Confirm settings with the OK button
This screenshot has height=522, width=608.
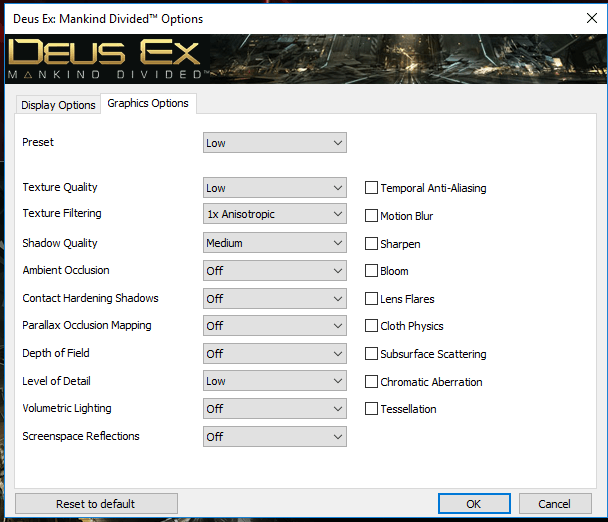click(x=473, y=503)
